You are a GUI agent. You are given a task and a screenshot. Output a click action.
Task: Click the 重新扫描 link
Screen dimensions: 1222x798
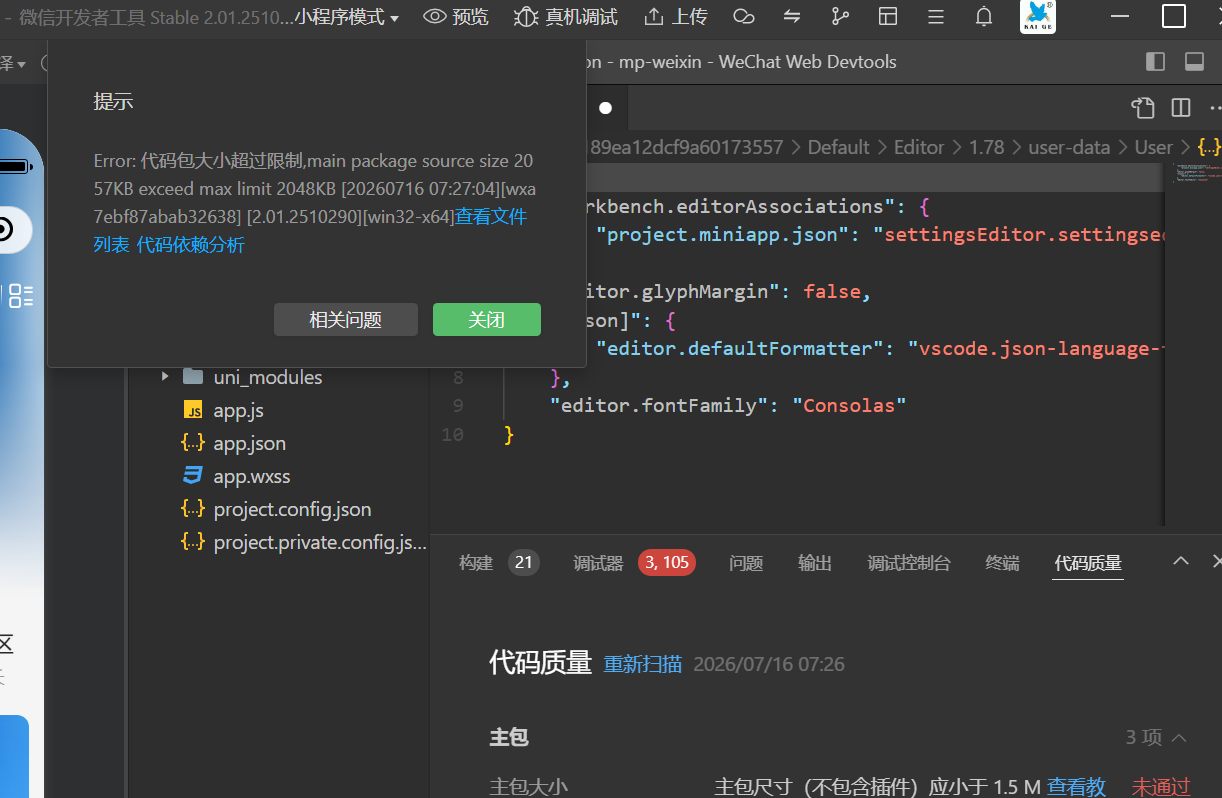(x=643, y=664)
